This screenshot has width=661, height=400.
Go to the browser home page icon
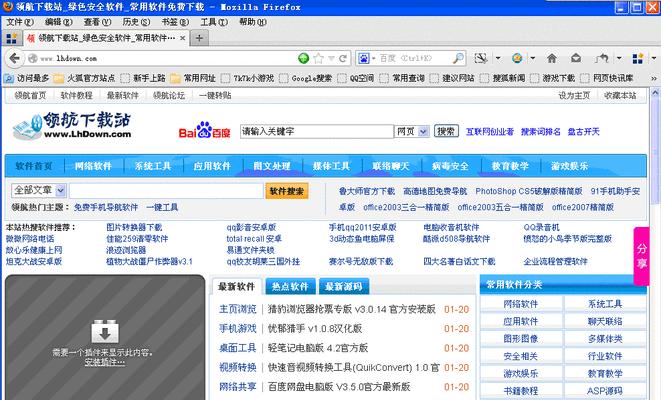pos(551,58)
